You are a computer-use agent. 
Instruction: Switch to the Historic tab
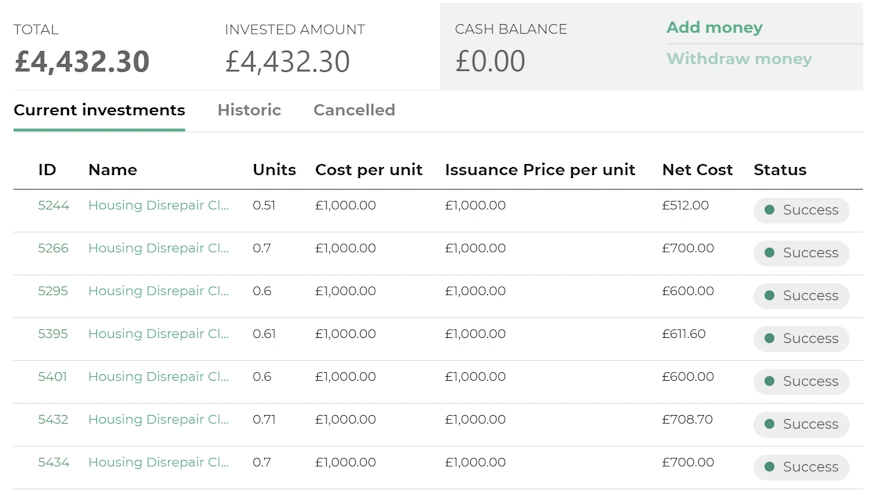(x=249, y=110)
